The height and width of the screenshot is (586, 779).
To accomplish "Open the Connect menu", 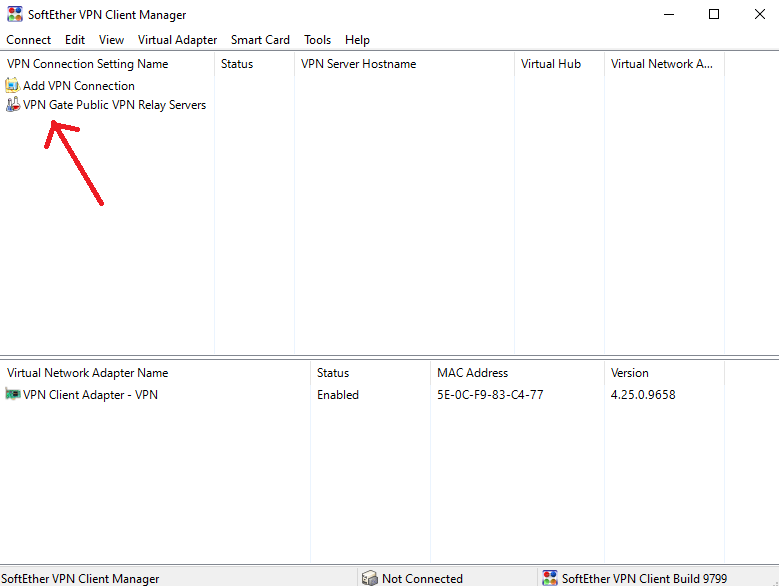I will coord(28,40).
